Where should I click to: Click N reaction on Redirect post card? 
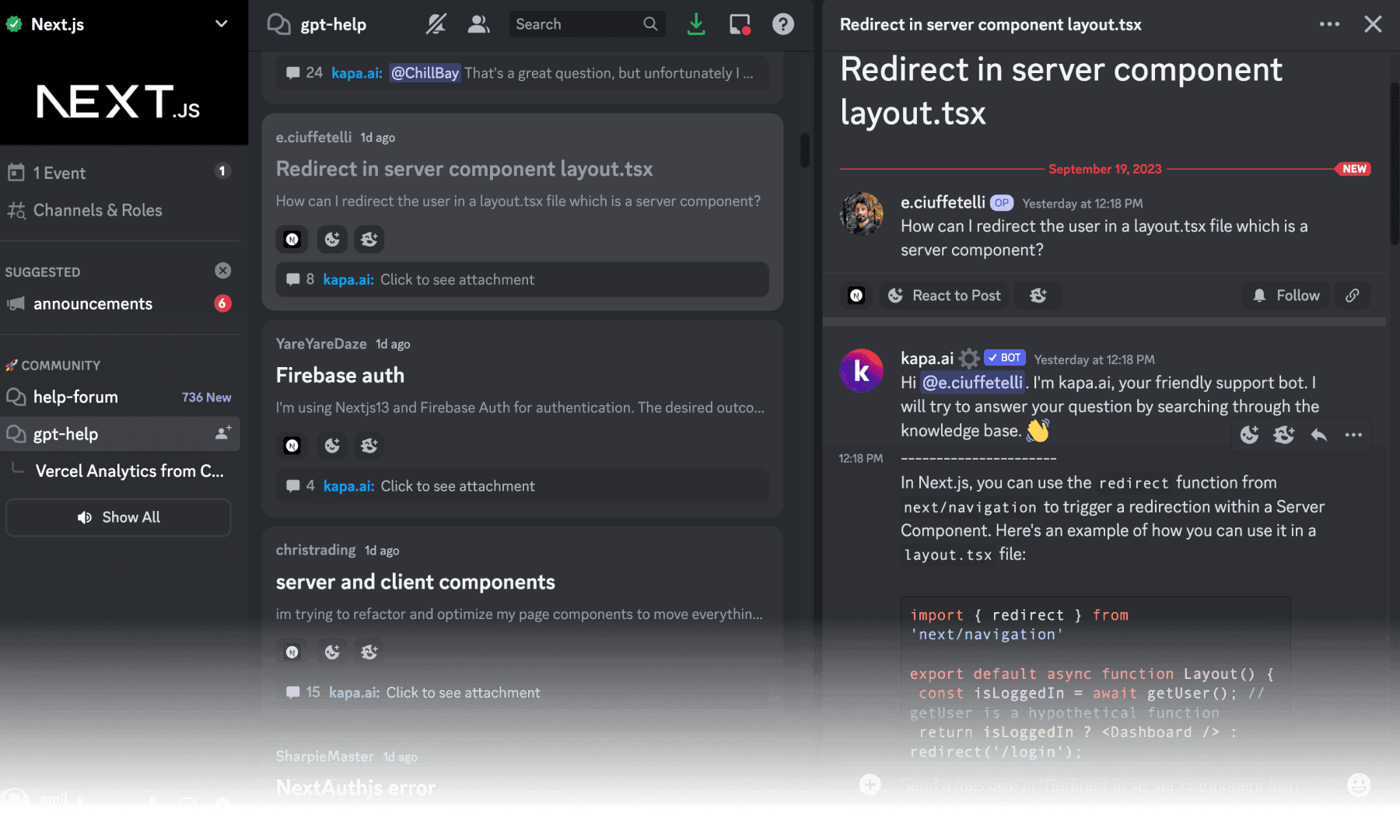(x=292, y=240)
